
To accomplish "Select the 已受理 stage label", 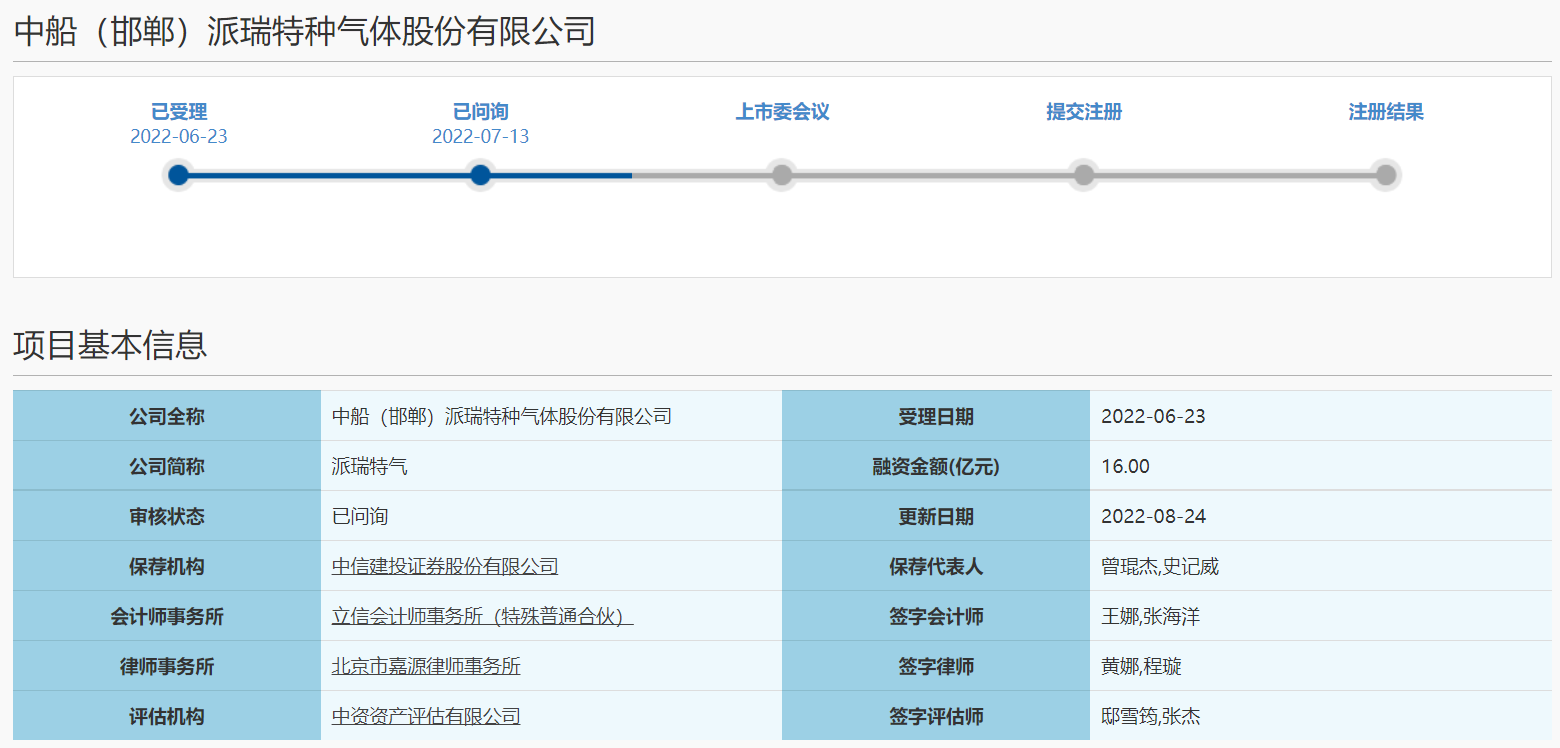I will (179, 112).
